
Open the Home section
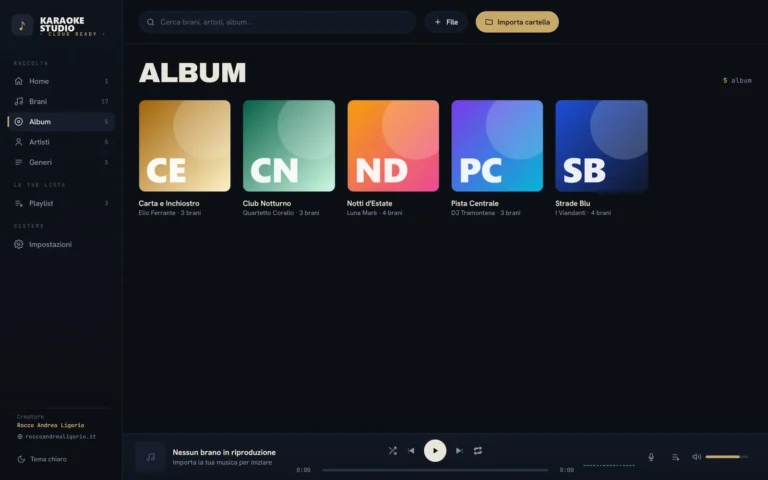[61, 81]
